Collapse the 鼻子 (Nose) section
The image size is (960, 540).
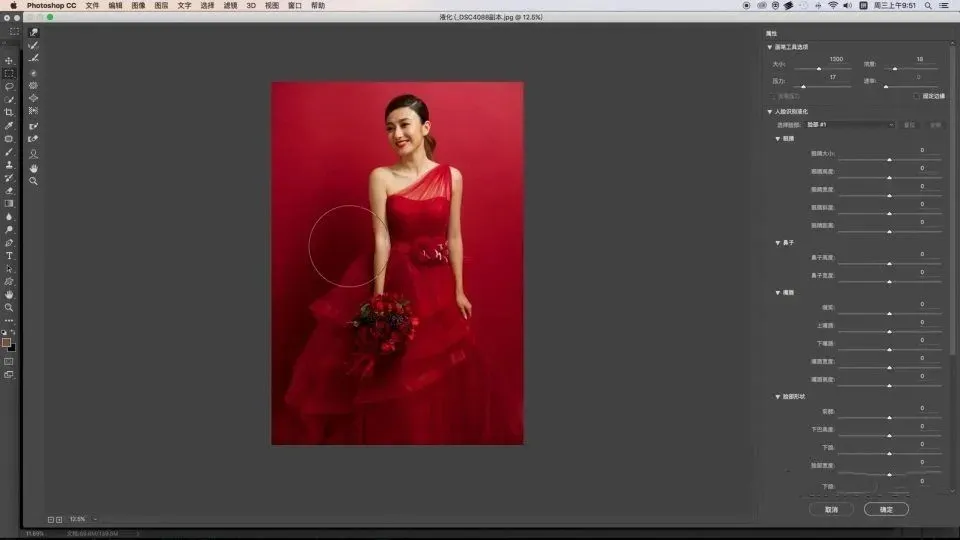(x=778, y=242)
